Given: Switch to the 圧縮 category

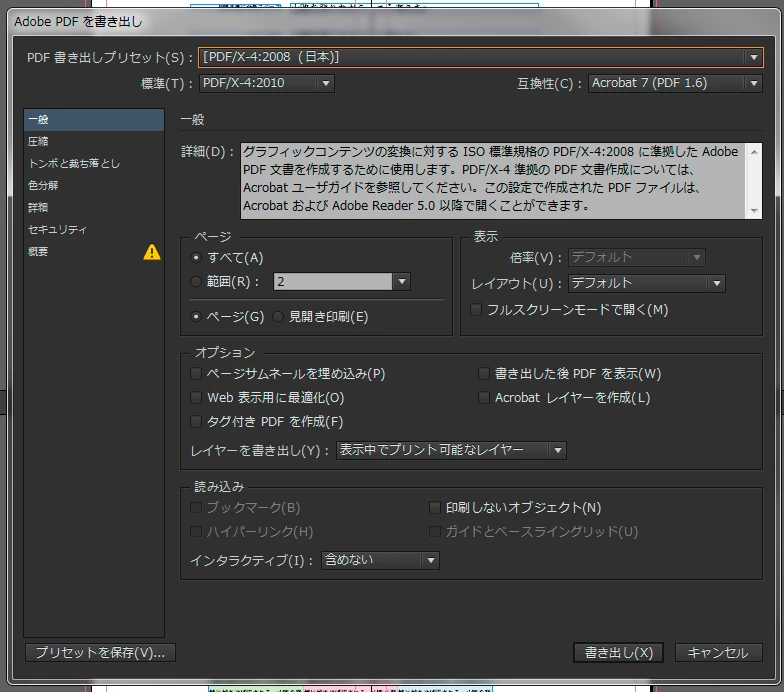Looking at the screenshot, I should coord(94,142).
